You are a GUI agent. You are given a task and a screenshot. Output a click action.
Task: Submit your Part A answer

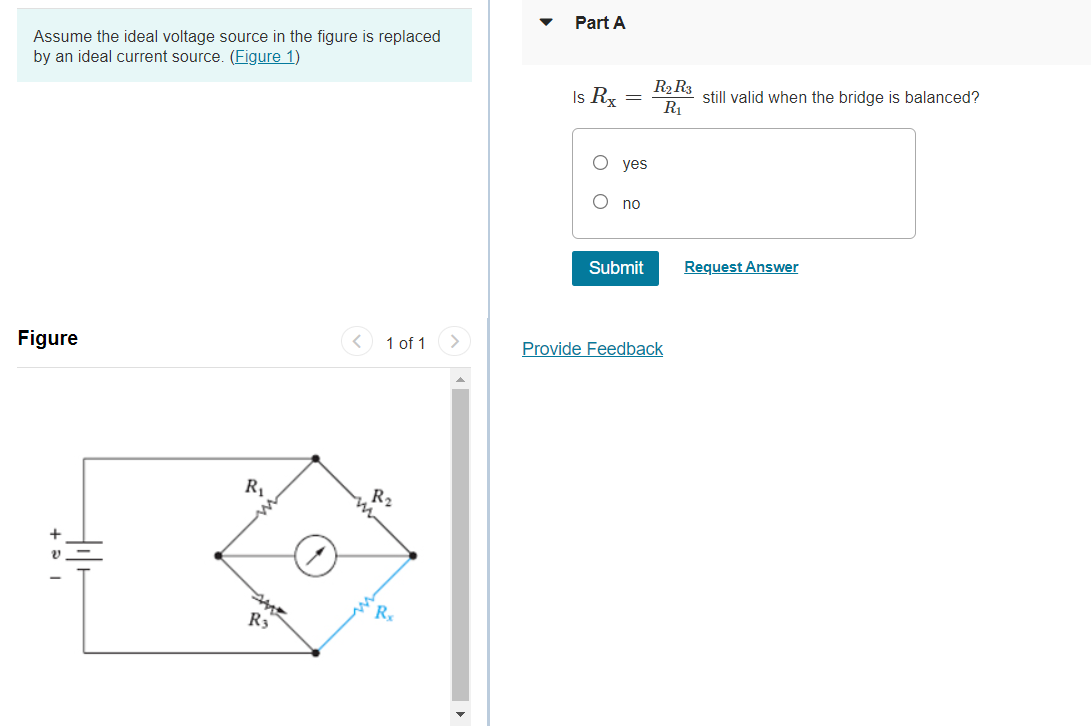[x=615, y=268]
